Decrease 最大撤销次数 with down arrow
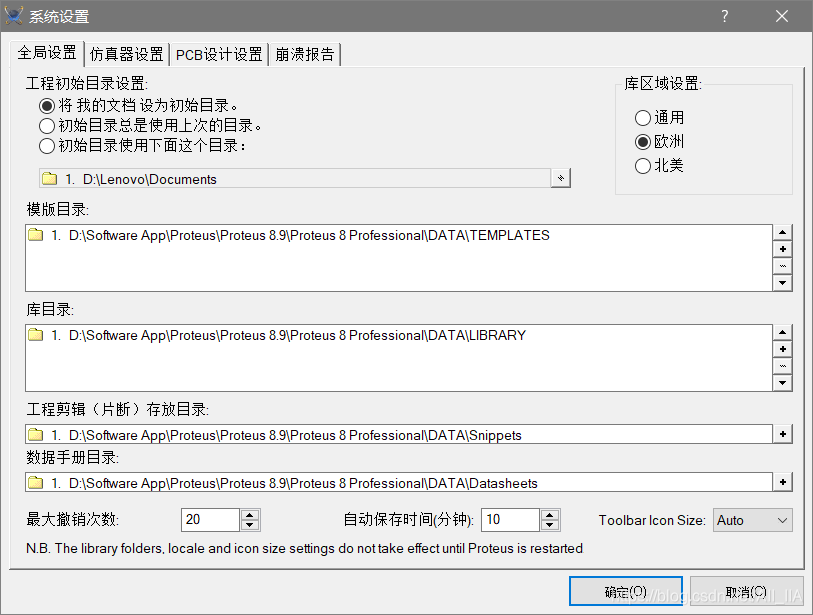The width and height of the screenshot is (813, 615). point(249,525)
